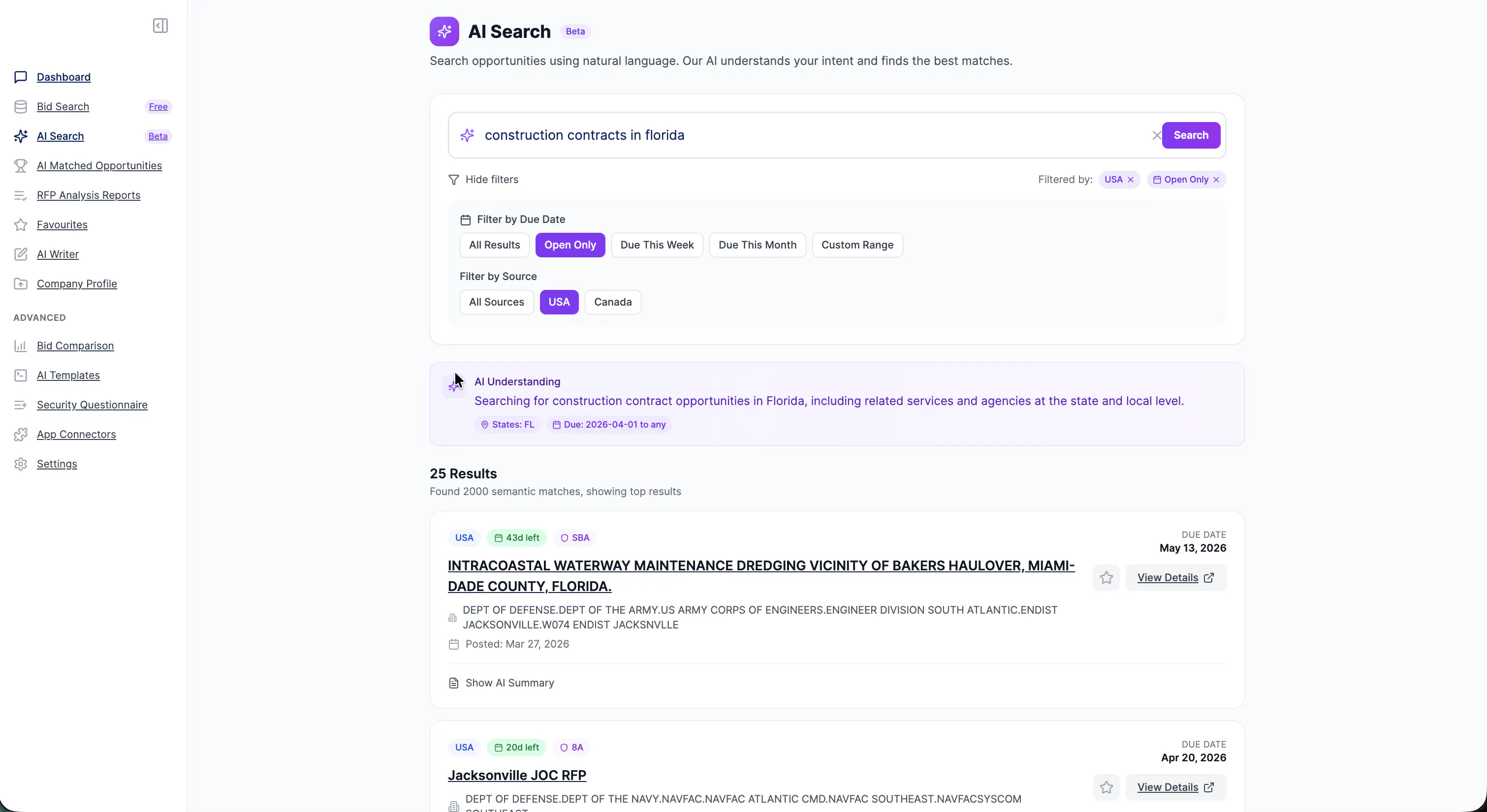Select Custom Range due date filter

[857, 245]
